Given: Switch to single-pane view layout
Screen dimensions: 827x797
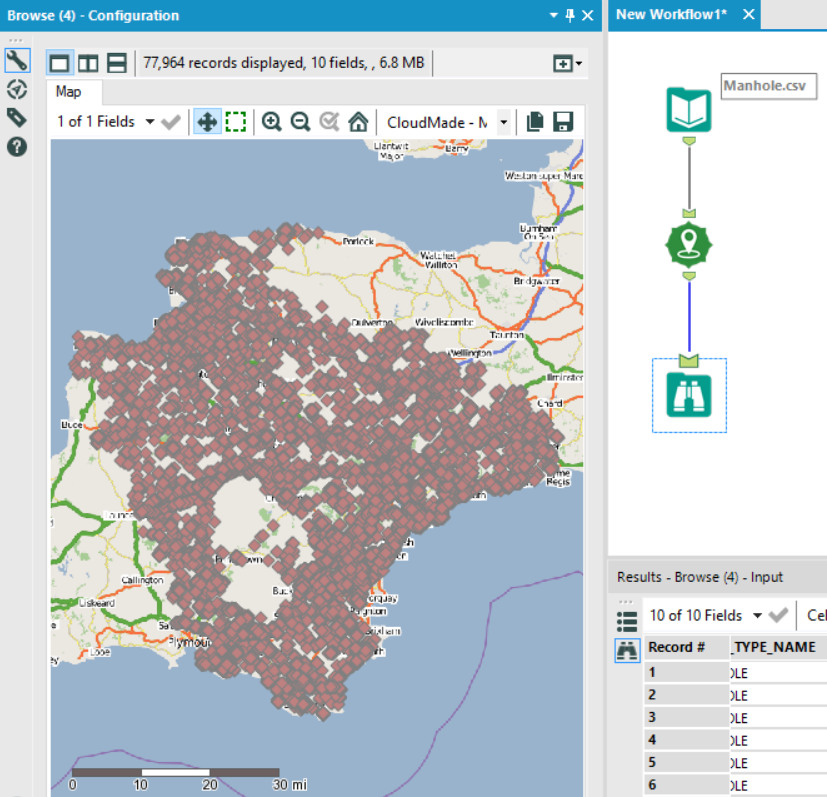Looking at the screenshot, I should pyautogui.click(x=60, y=63).
